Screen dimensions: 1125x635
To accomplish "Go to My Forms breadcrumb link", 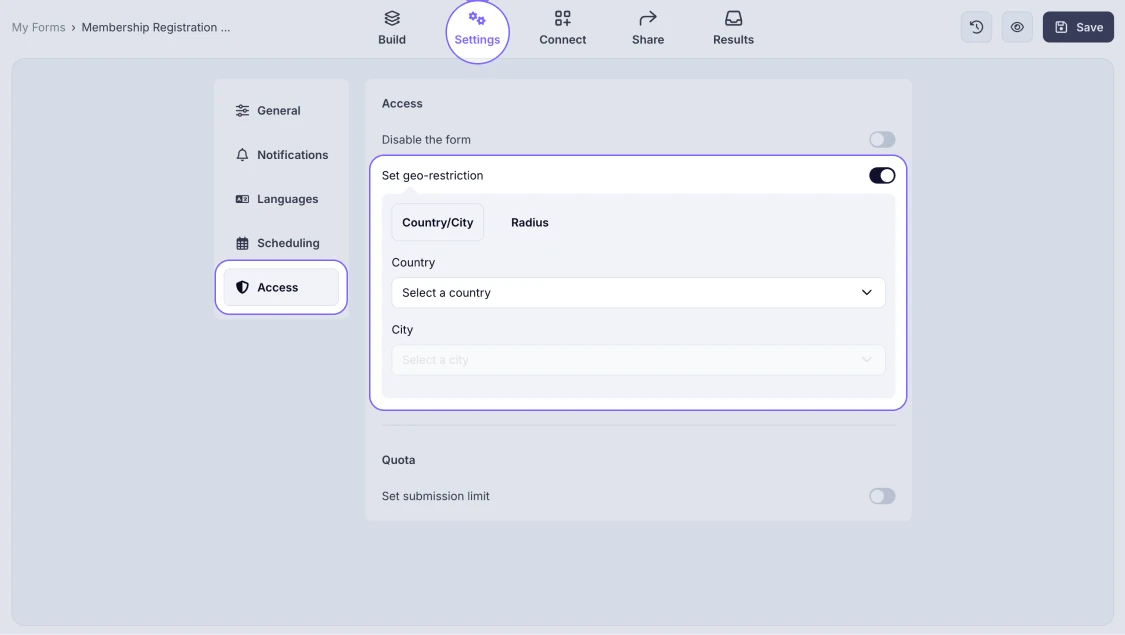I will pos(38,28).
